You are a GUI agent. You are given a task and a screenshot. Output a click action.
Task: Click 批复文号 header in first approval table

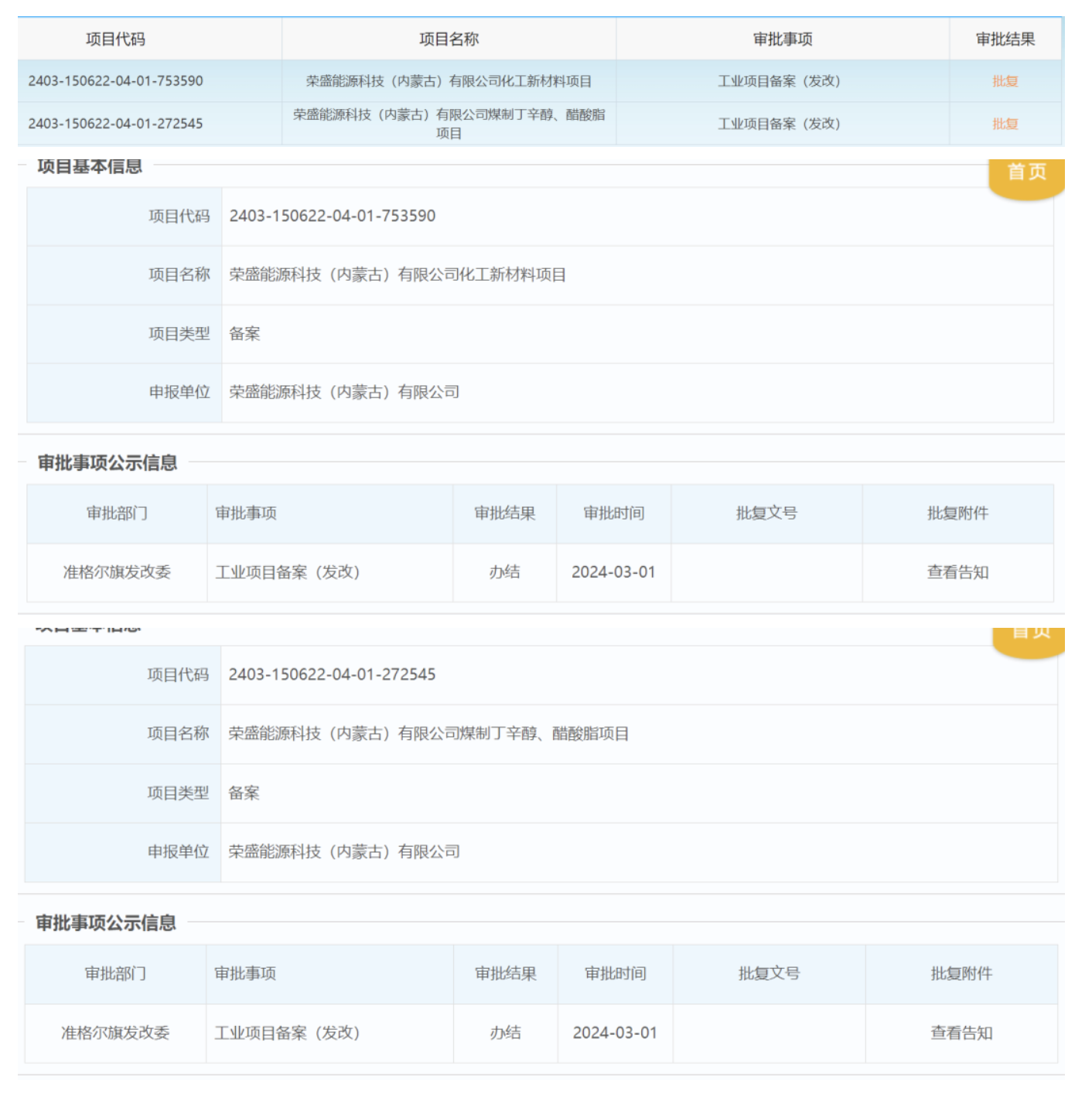(x=766, y=513)
